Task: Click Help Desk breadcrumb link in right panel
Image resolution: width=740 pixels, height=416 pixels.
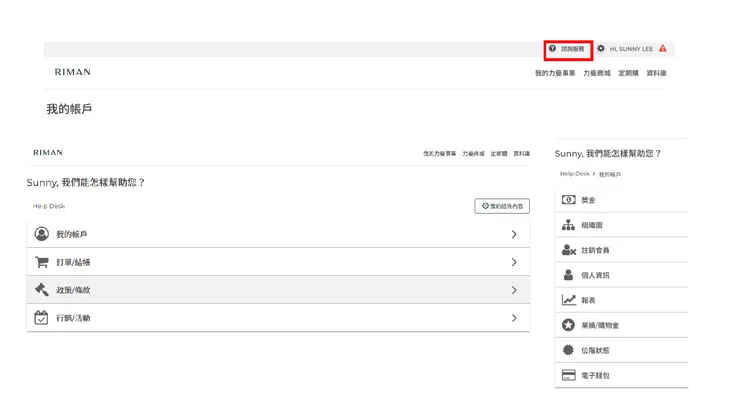Action: [x=575, y=174]
